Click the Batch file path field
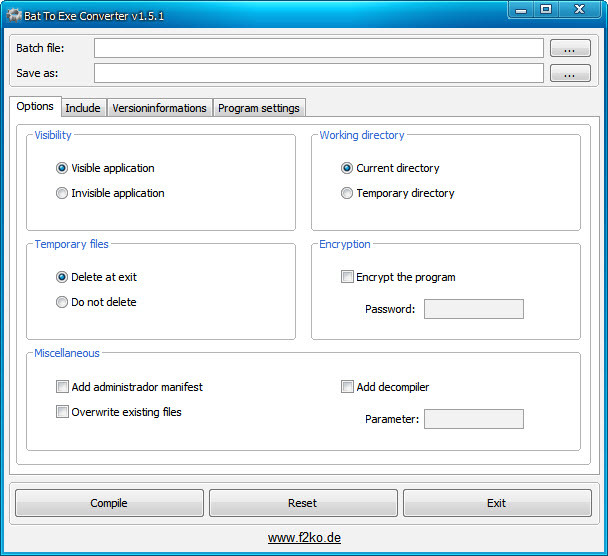 [x=318, y=48]
